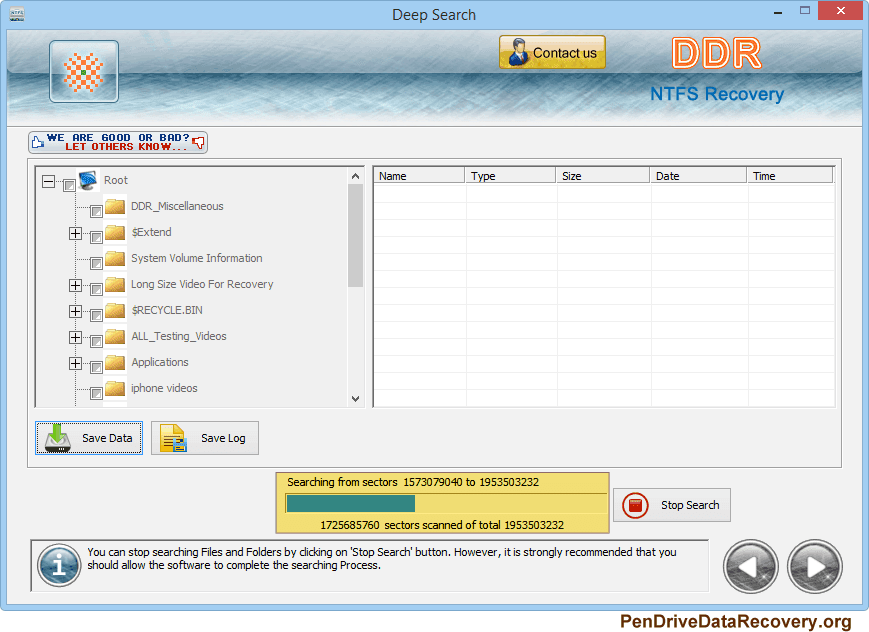Screen dimensions: 869x632
Task: Click the Root computer icon
Action: 88,180
